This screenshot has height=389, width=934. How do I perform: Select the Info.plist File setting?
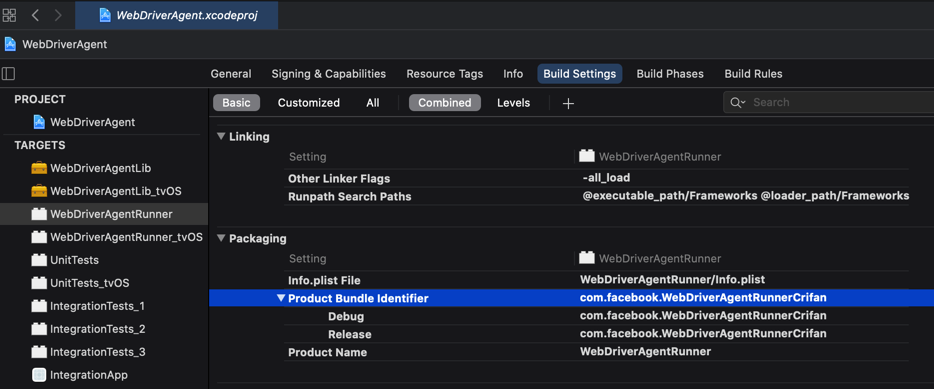point(324,281)
